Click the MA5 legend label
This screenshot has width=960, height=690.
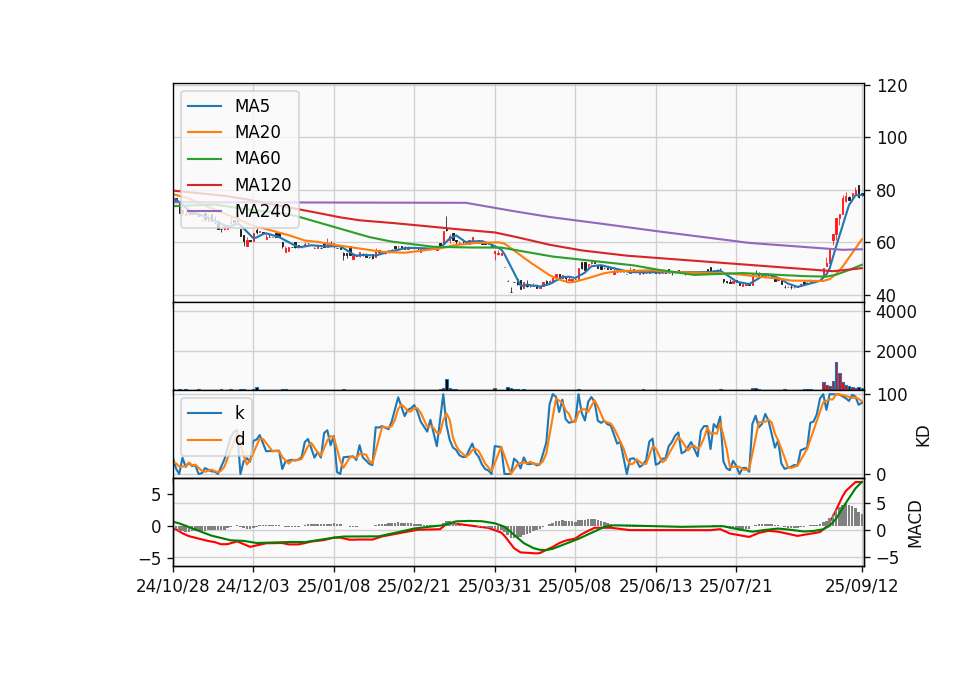point(252,106)
